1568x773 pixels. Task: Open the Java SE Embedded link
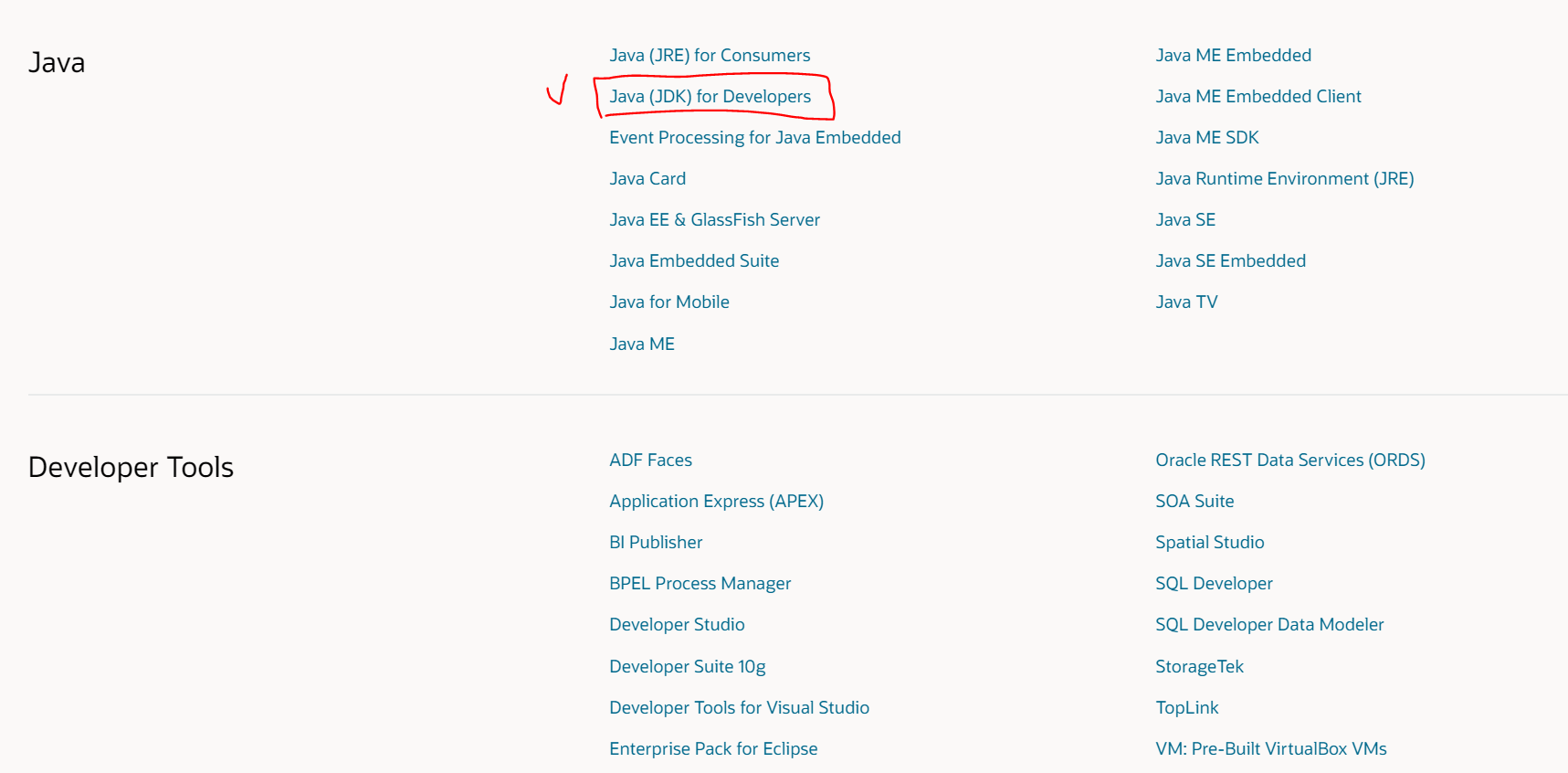tap(1230, 261)
